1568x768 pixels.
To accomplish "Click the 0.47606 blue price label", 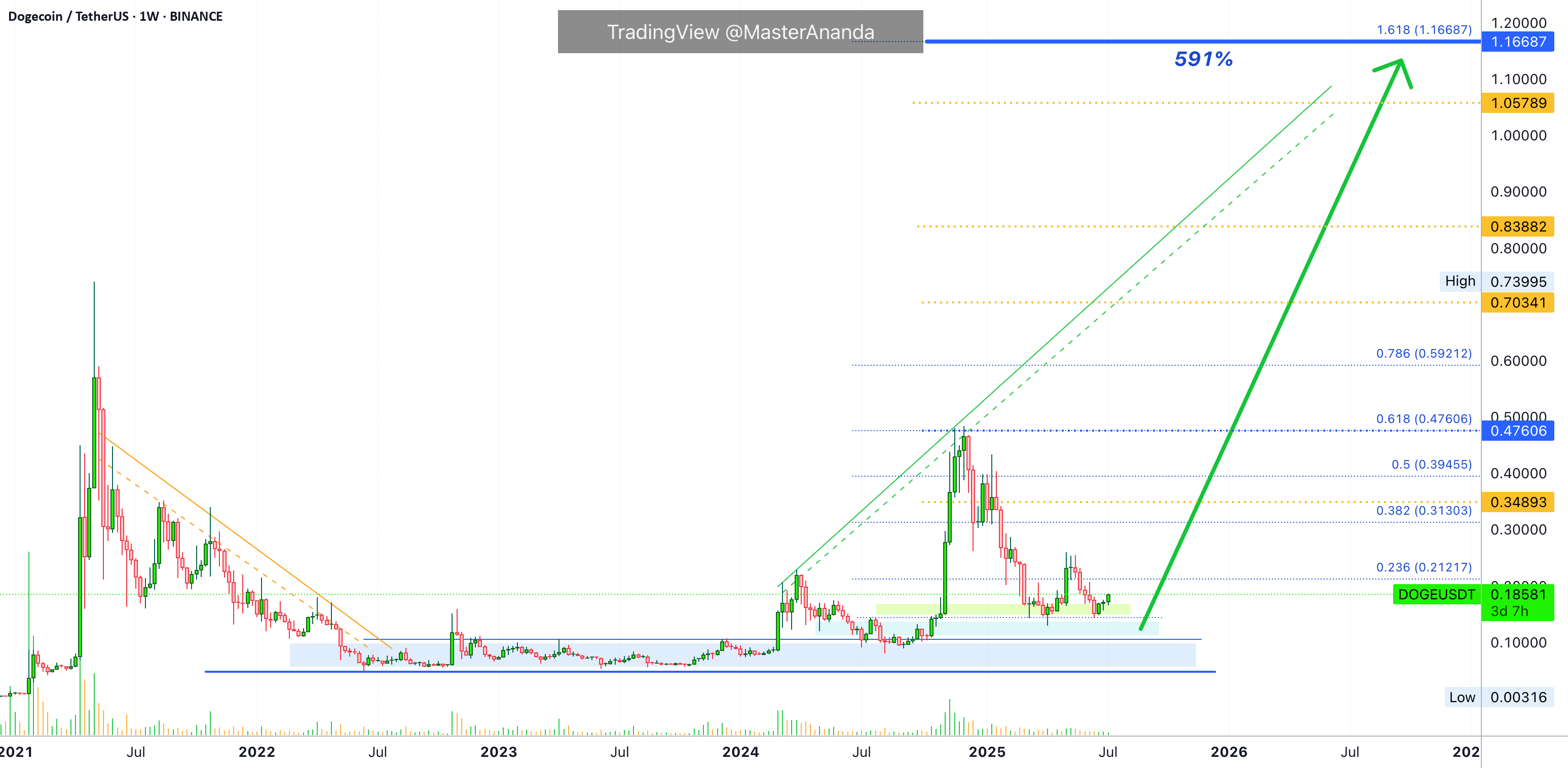I will pos(1517,431).
